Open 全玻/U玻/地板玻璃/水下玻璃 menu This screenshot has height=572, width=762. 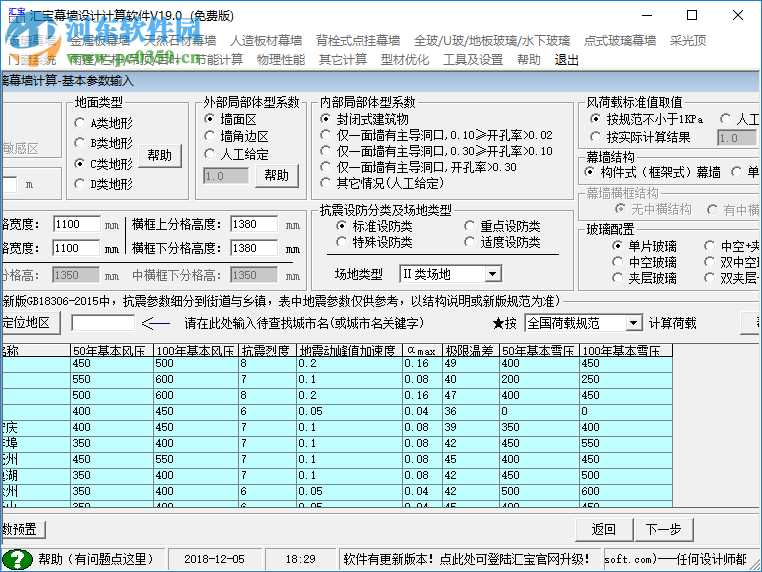pos(492,40)
